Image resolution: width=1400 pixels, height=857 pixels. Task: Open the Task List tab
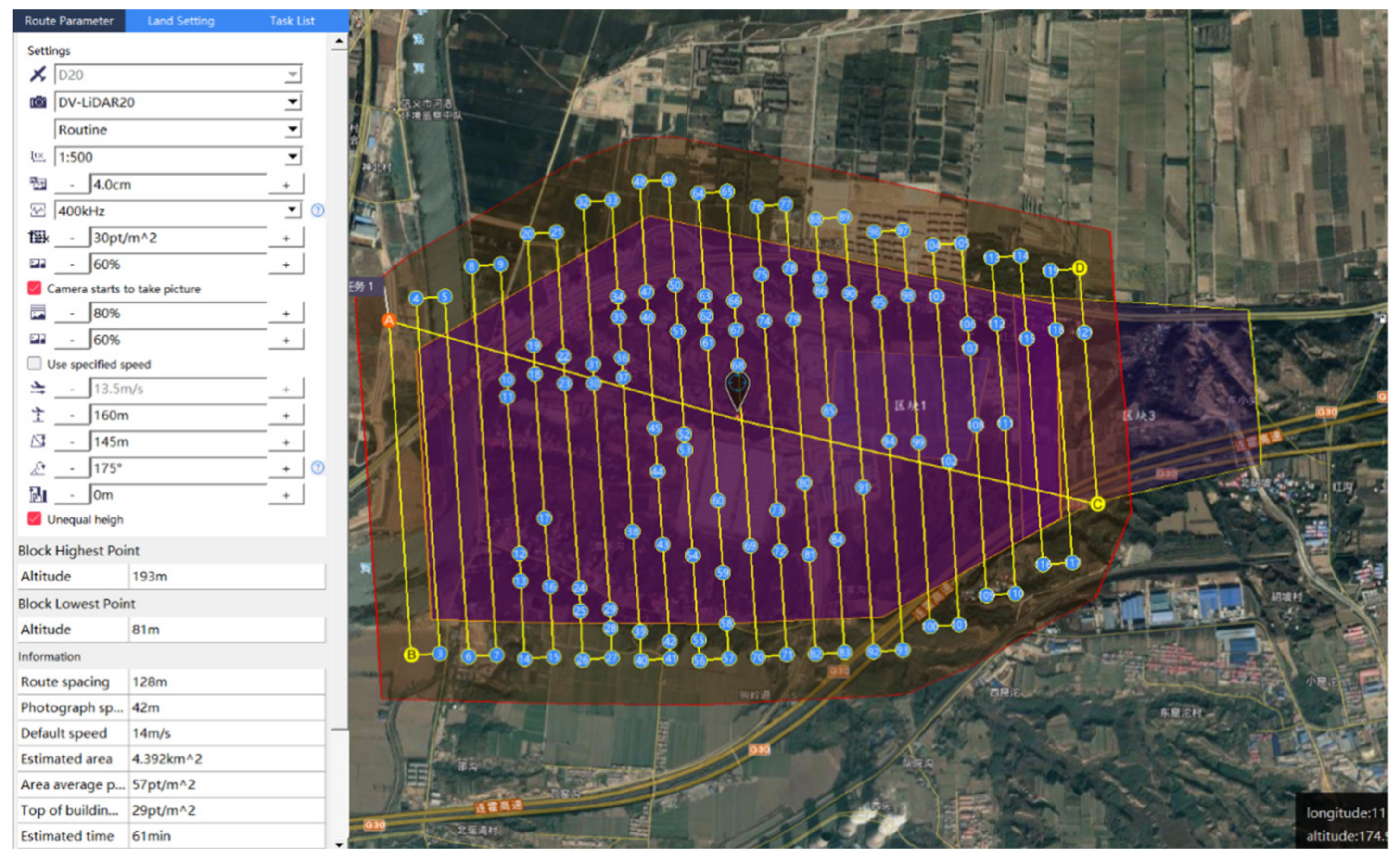[292, 21]
